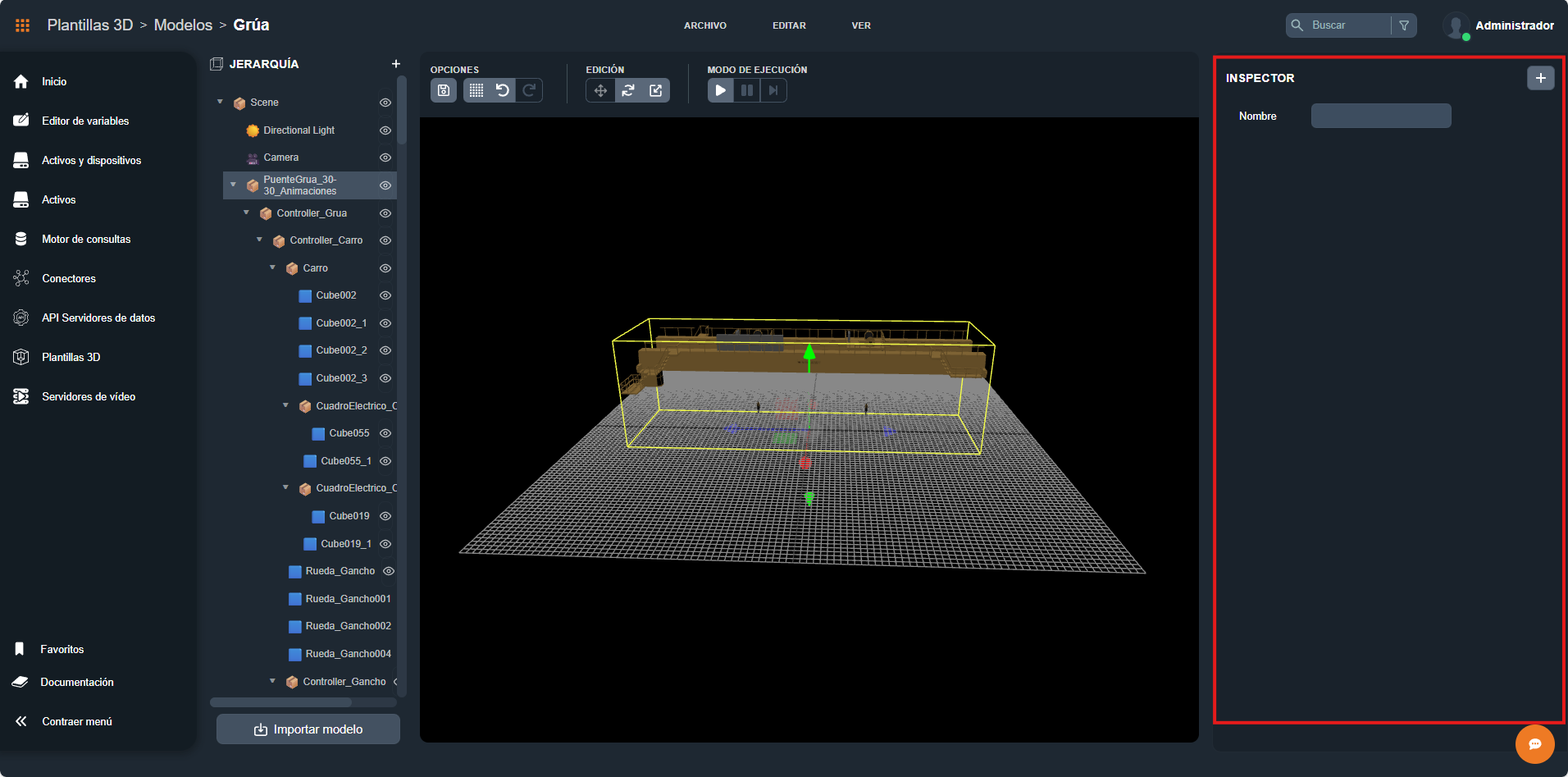Click the Nombre field in the Inspector

1380,115
